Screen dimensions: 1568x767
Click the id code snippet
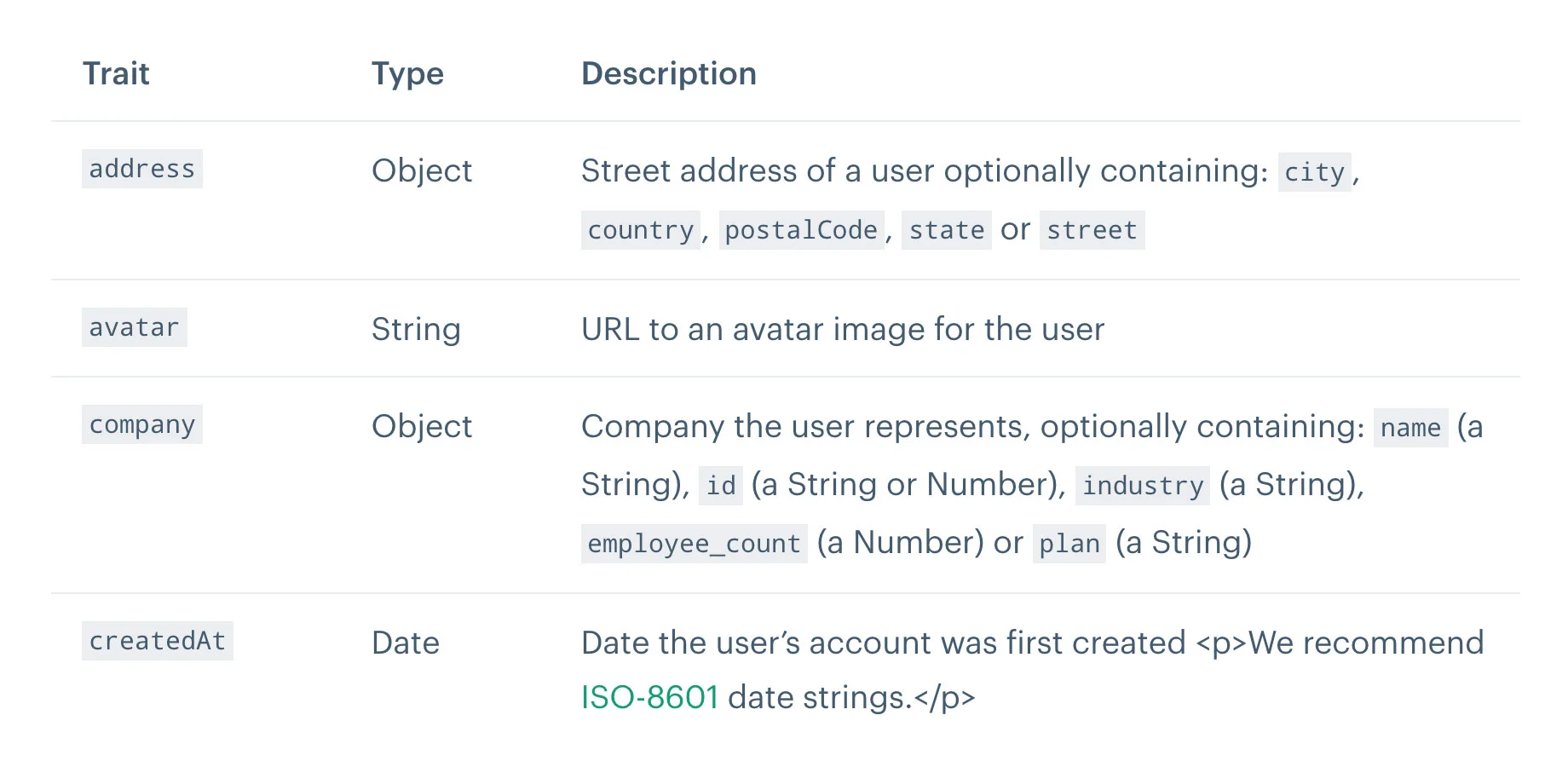point(721,486)
